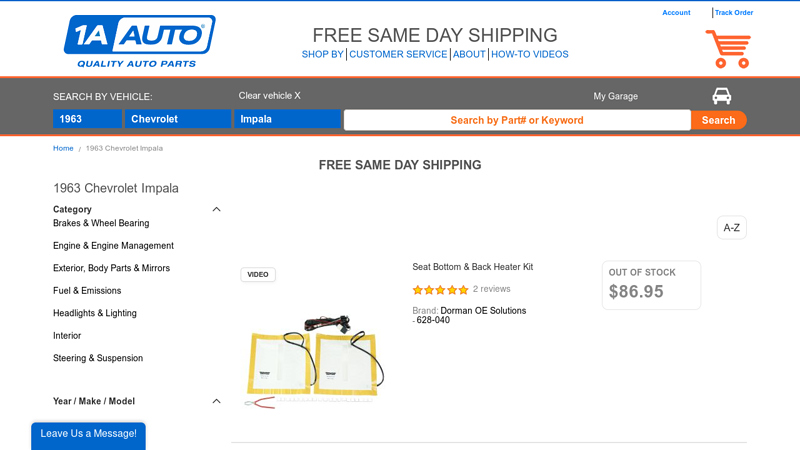Image resolution: width=800 pixels, height=450 pixels.
Task: Open the shopping cart icon
Action: pyautogui.click(x=728, y=48)
